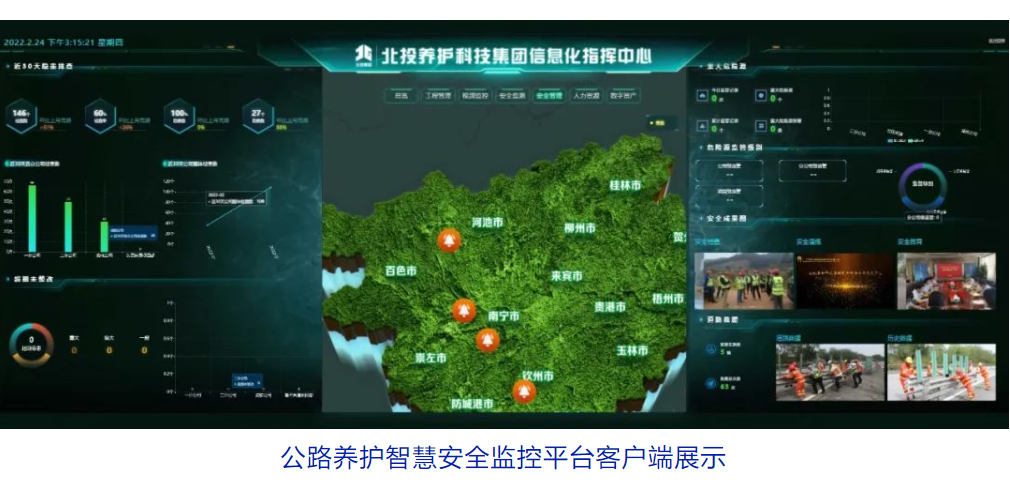Select the 南宁市 label on the map
This screenshot has height=496, width=1010.
point(504,316)
